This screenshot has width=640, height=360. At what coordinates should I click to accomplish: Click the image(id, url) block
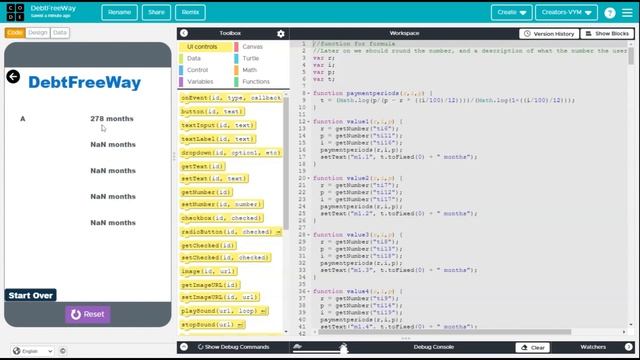point(208,271)
